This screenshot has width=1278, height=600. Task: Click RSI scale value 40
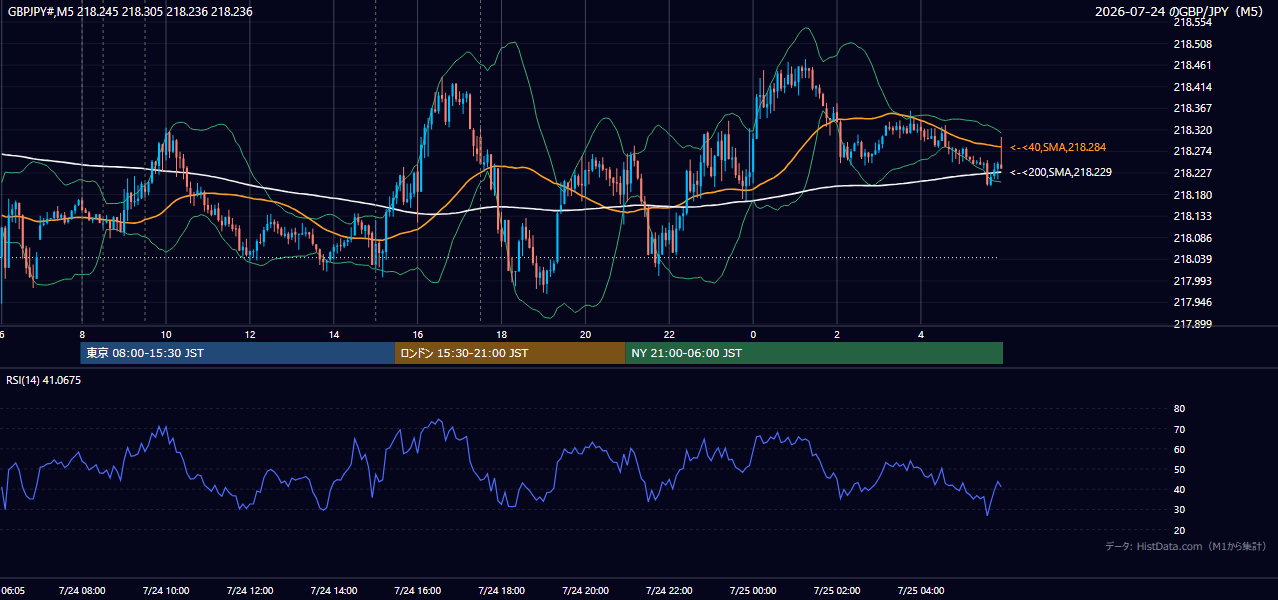(x=1179, y=489)
